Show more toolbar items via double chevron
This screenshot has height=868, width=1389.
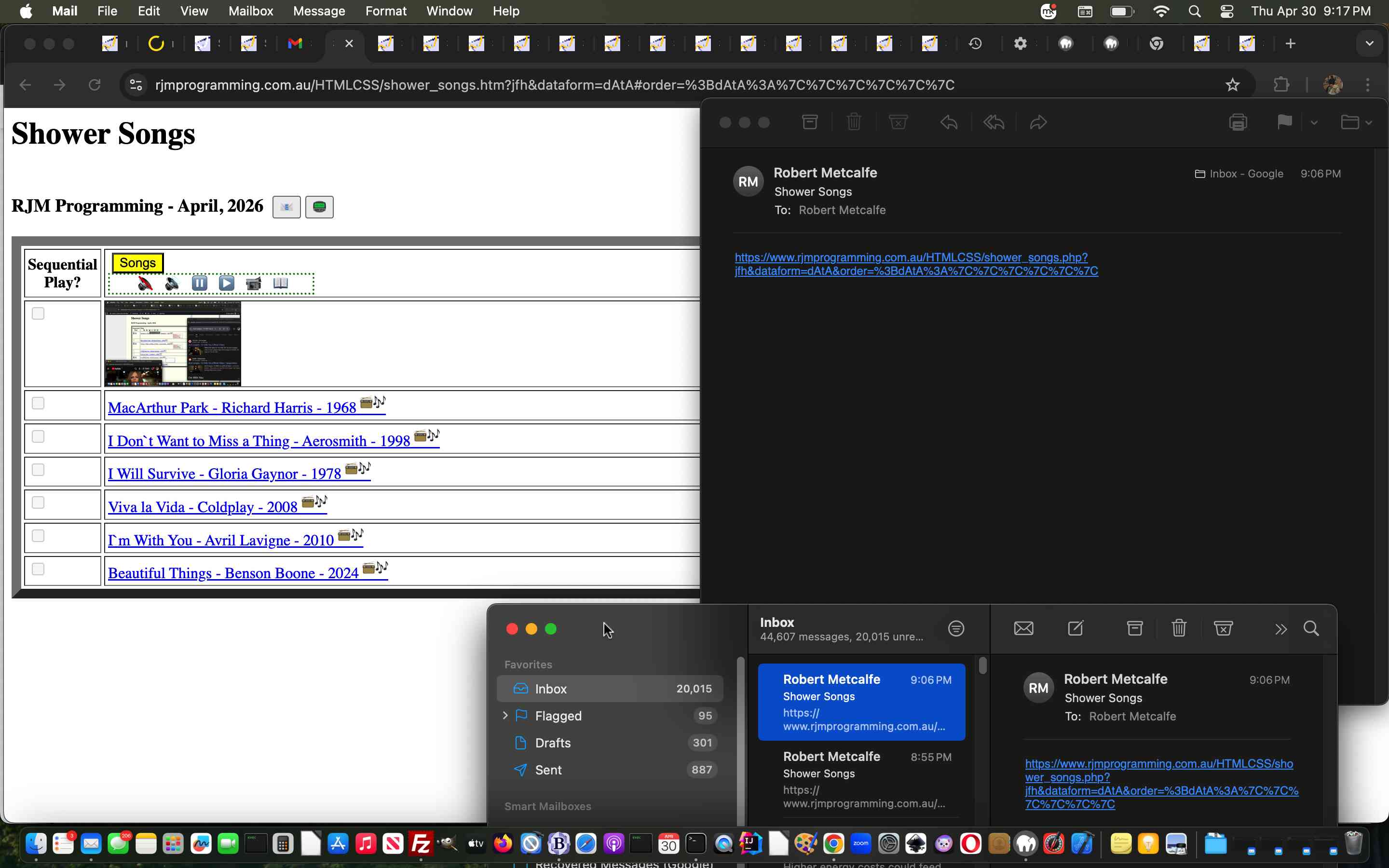click(1280, 629)
